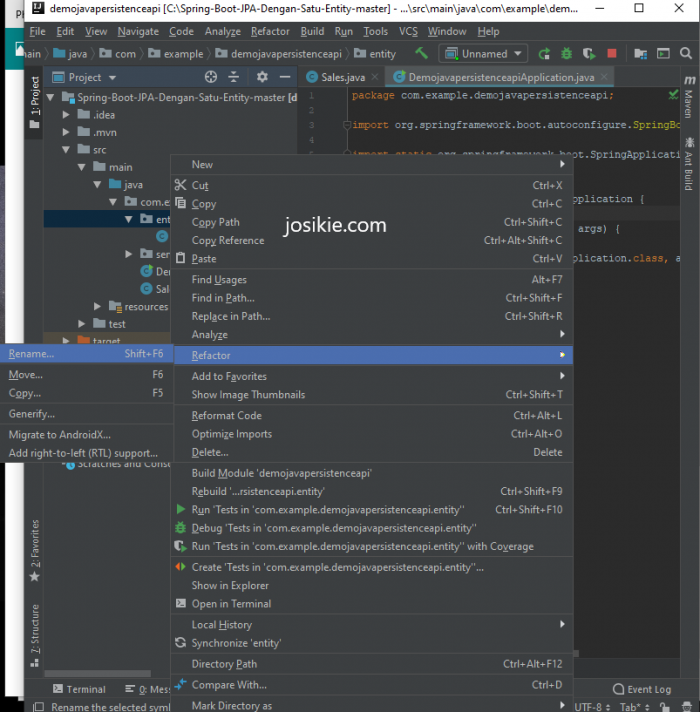Switch to the Sales.java tab
The width and height of the screenshot is (700, 712).
342,77
